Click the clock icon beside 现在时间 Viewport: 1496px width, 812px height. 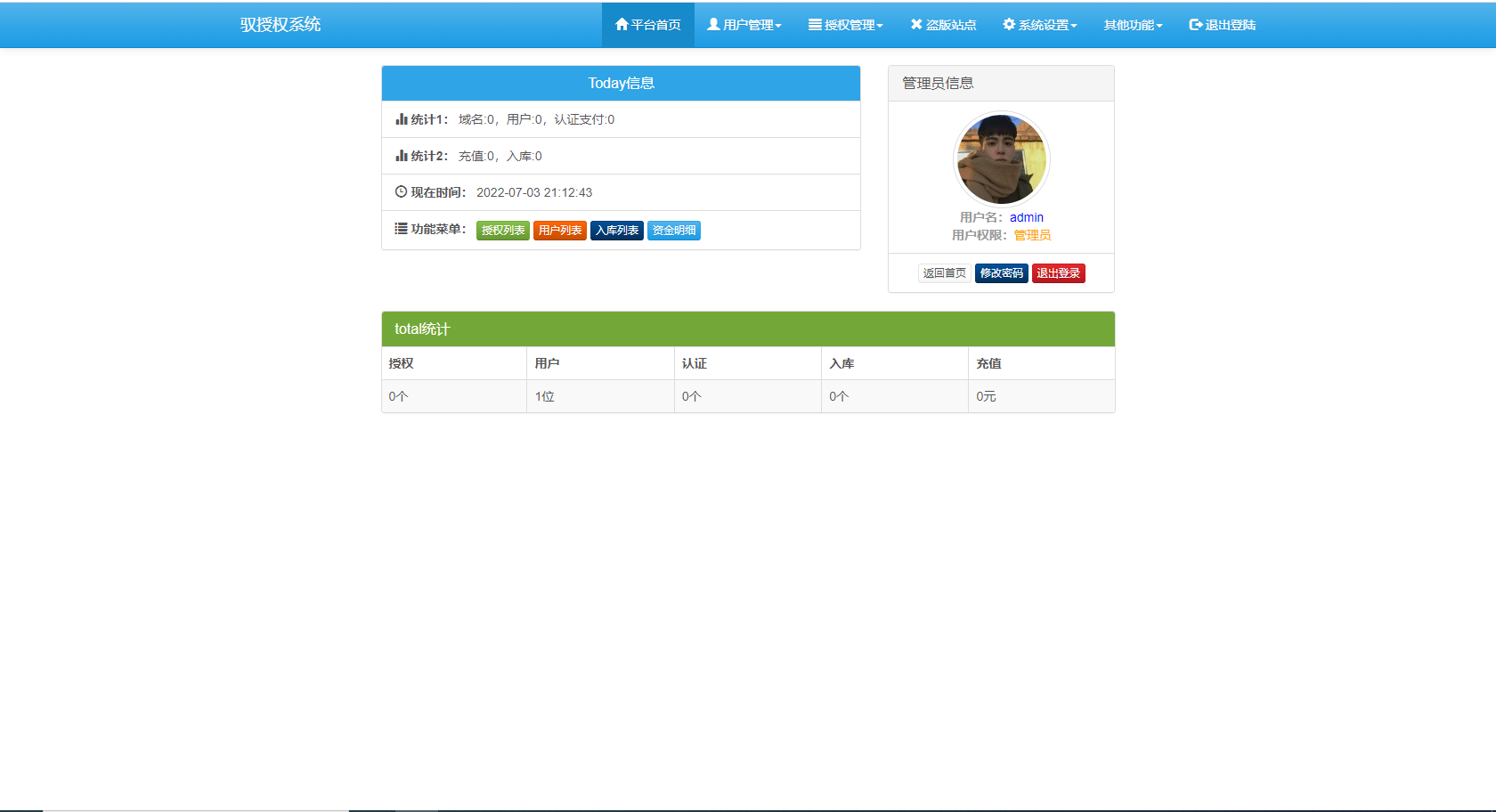[x=402, y=192]
